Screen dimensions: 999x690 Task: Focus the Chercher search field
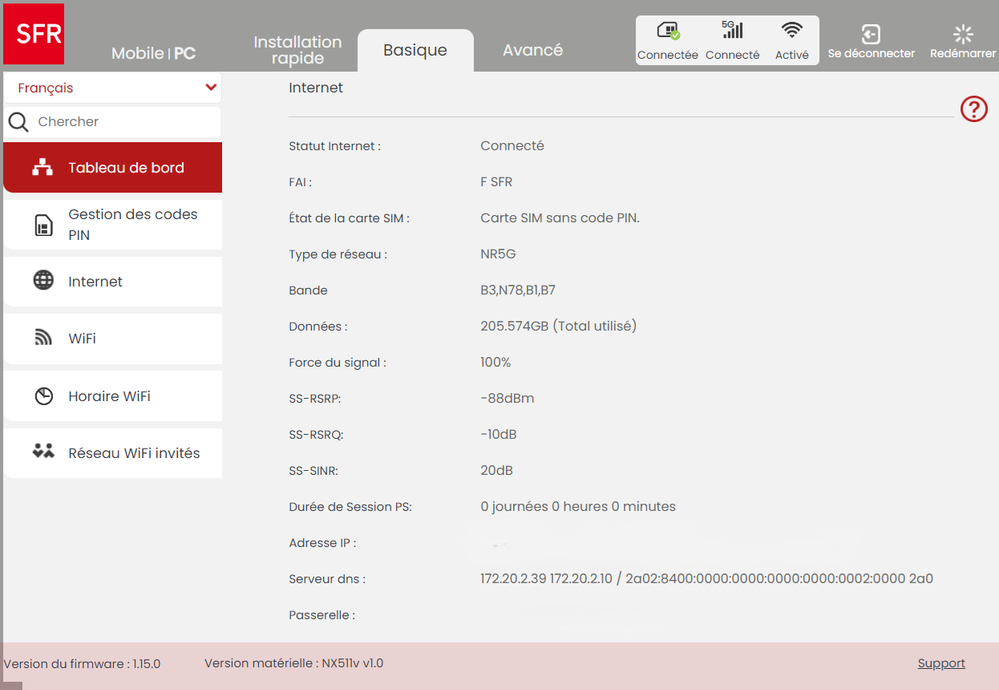[125, 122]
